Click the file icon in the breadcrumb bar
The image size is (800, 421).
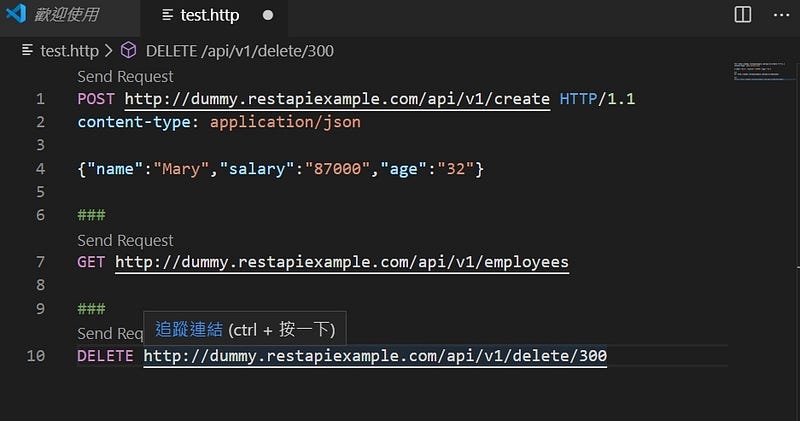pyautogui.click(x=27, y=50)
